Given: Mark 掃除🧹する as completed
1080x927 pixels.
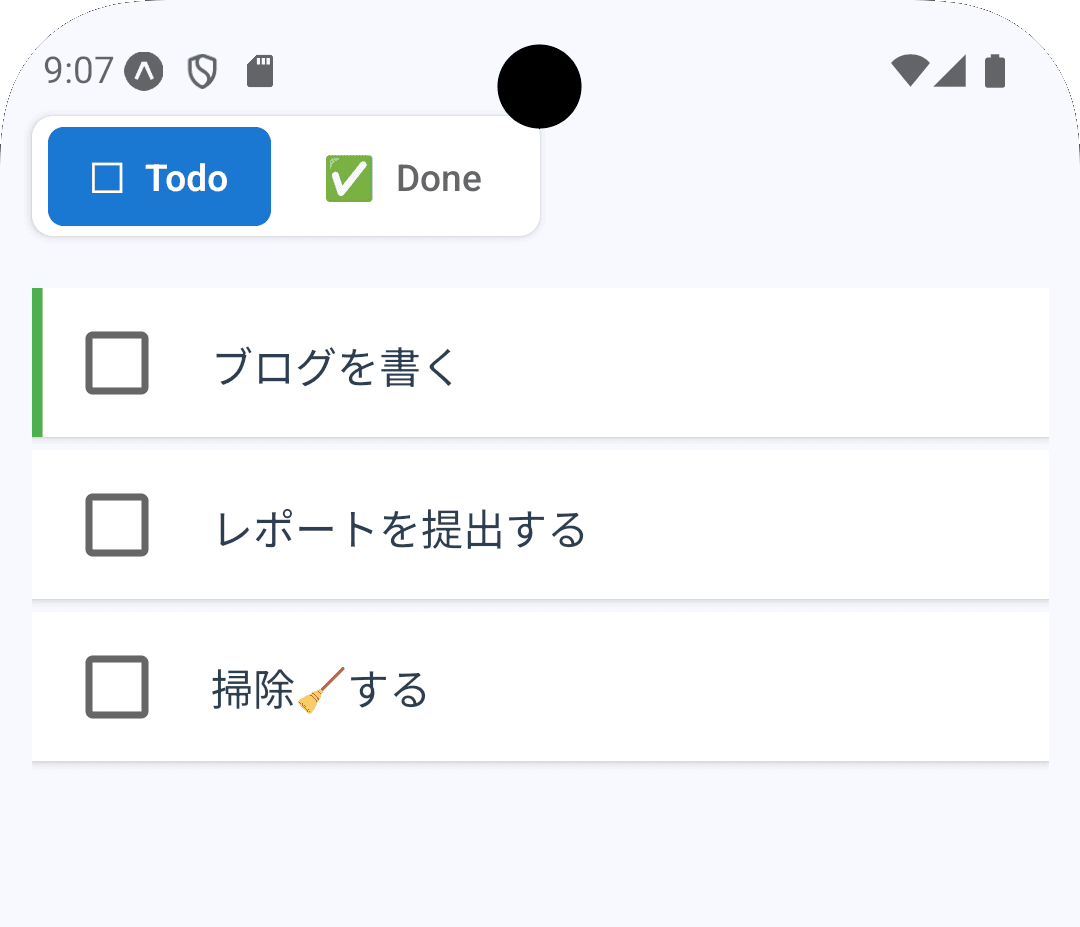Looking at the screenshot, I should point(116,687).
